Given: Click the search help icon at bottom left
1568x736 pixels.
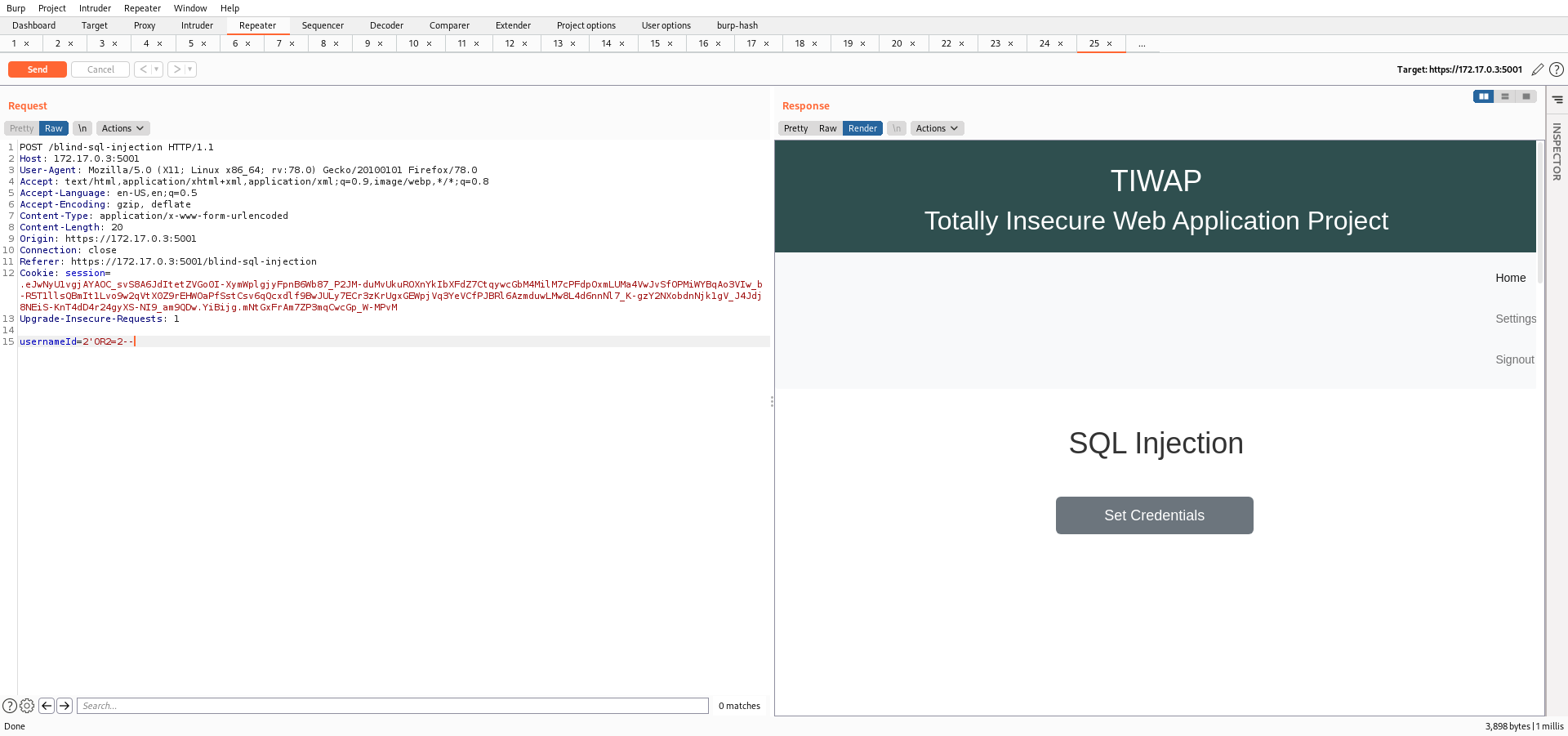Looking at the screenshot, I should [x=10, y=706].
